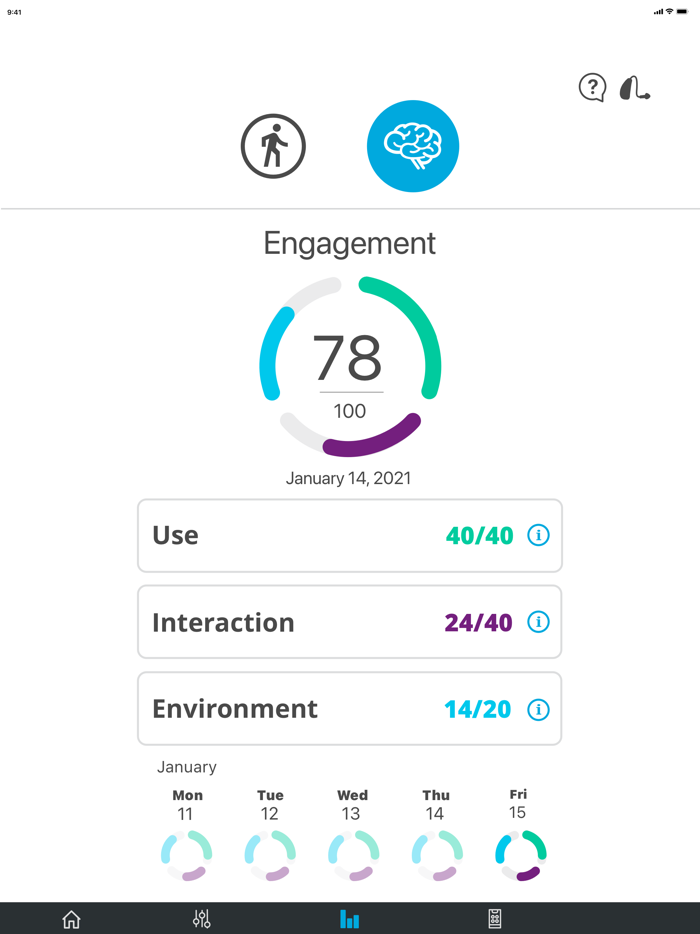
Task: Switch to the brain wellness tab
Action: tap(413, 145)
